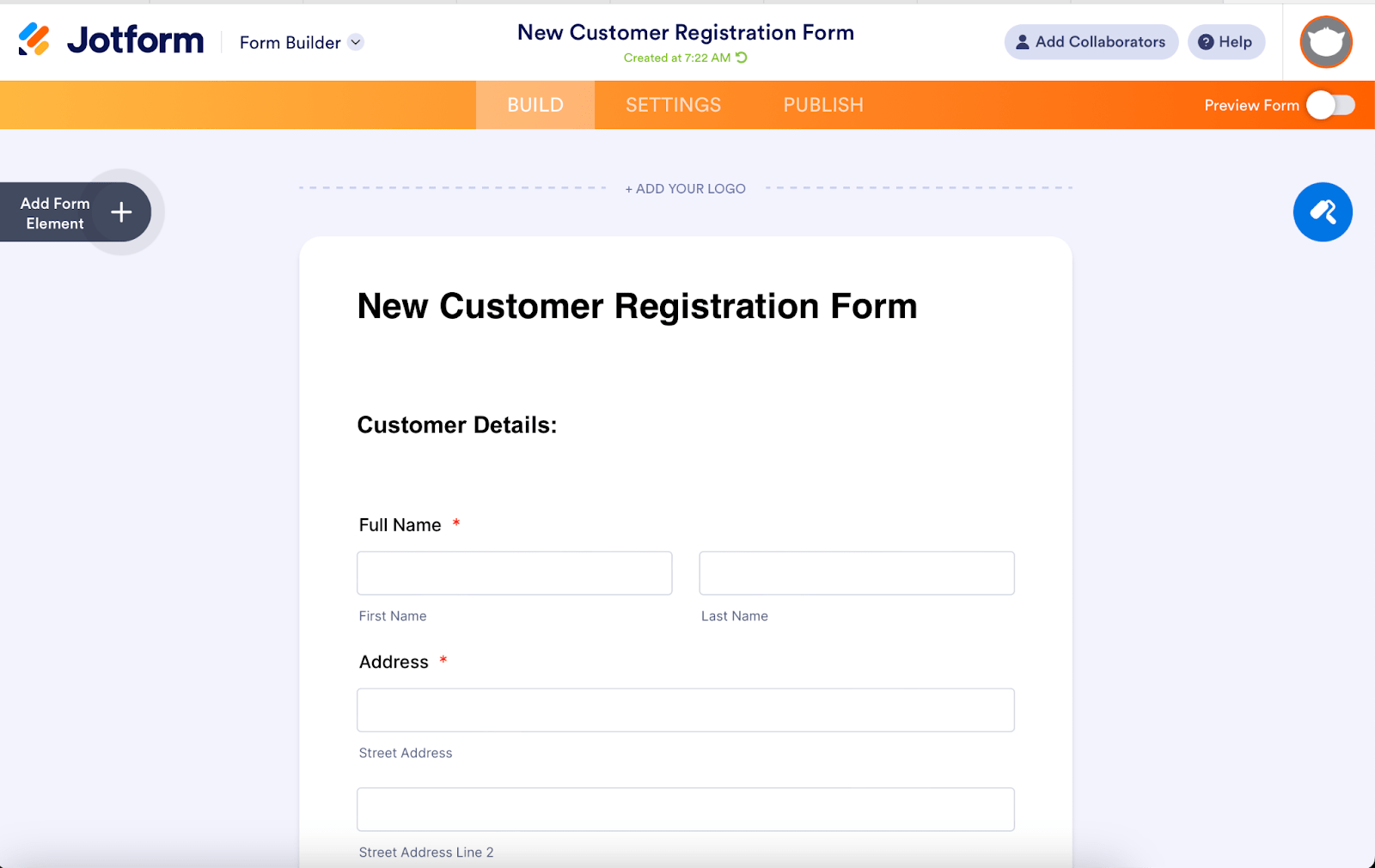Screen dimensions: 1375x868
Task: Toggle the Preview Form switch
Action: click(x=1330, y=105)
